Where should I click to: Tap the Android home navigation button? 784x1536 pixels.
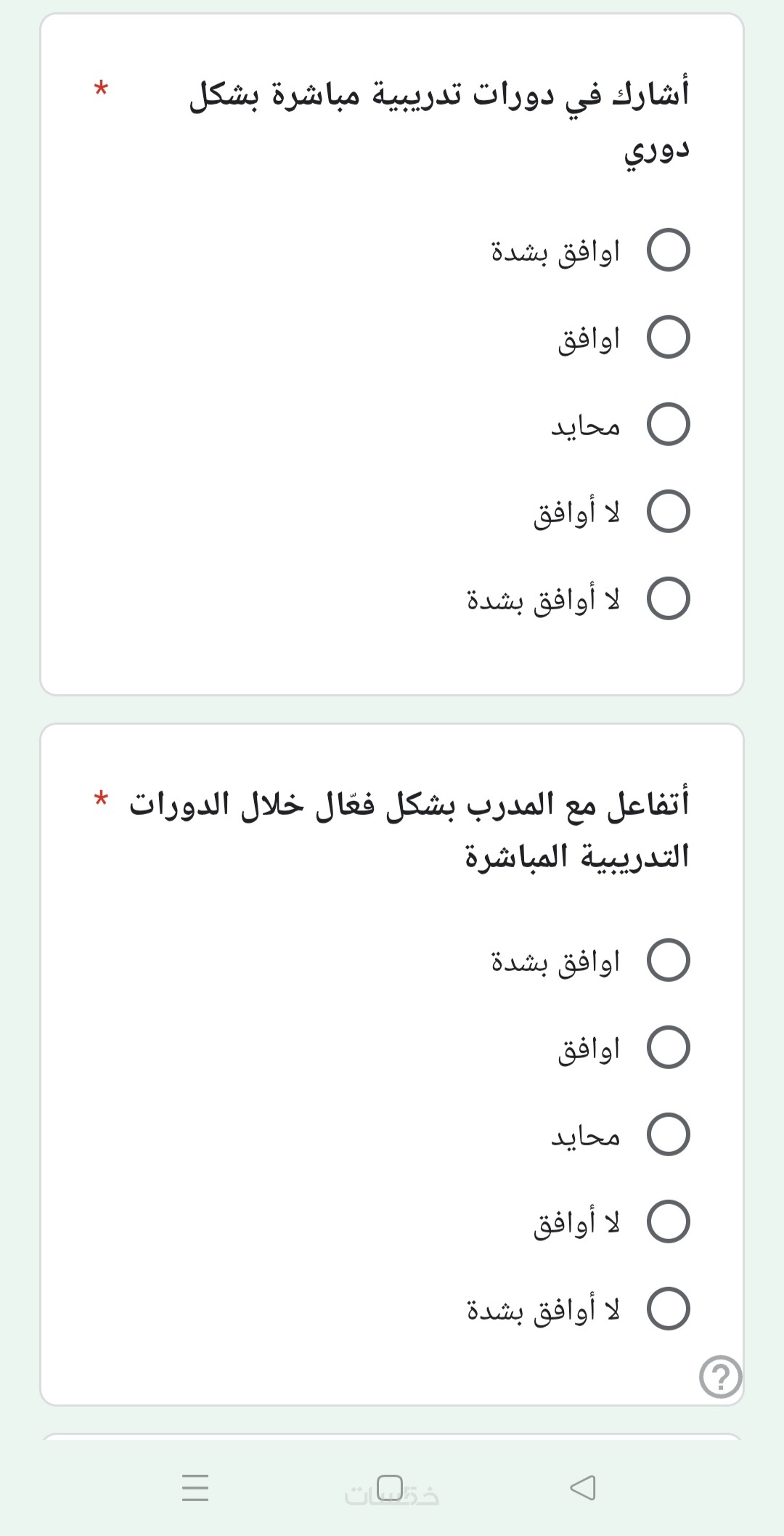pyautogui.click(x=390, y=1486)
